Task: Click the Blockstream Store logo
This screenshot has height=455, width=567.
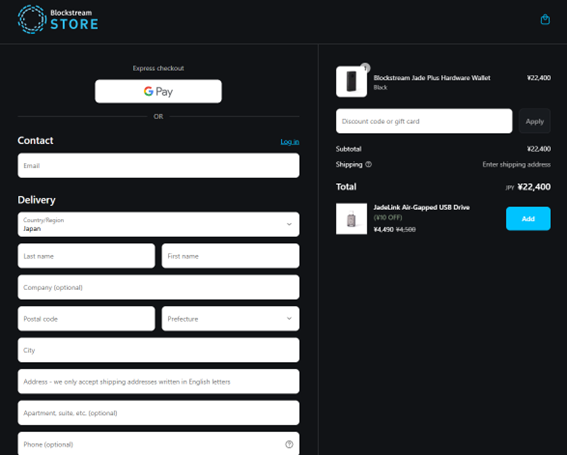Action: (x=58, y=20)
